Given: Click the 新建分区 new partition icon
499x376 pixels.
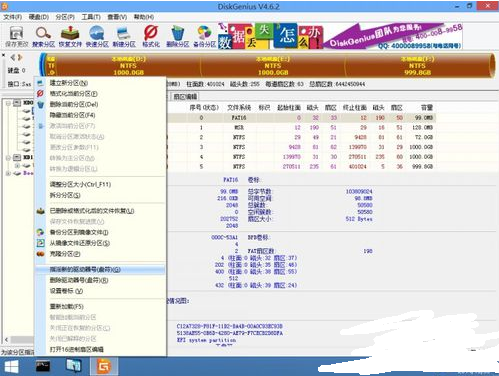Looking at the screenshot, I should point(124,36).
